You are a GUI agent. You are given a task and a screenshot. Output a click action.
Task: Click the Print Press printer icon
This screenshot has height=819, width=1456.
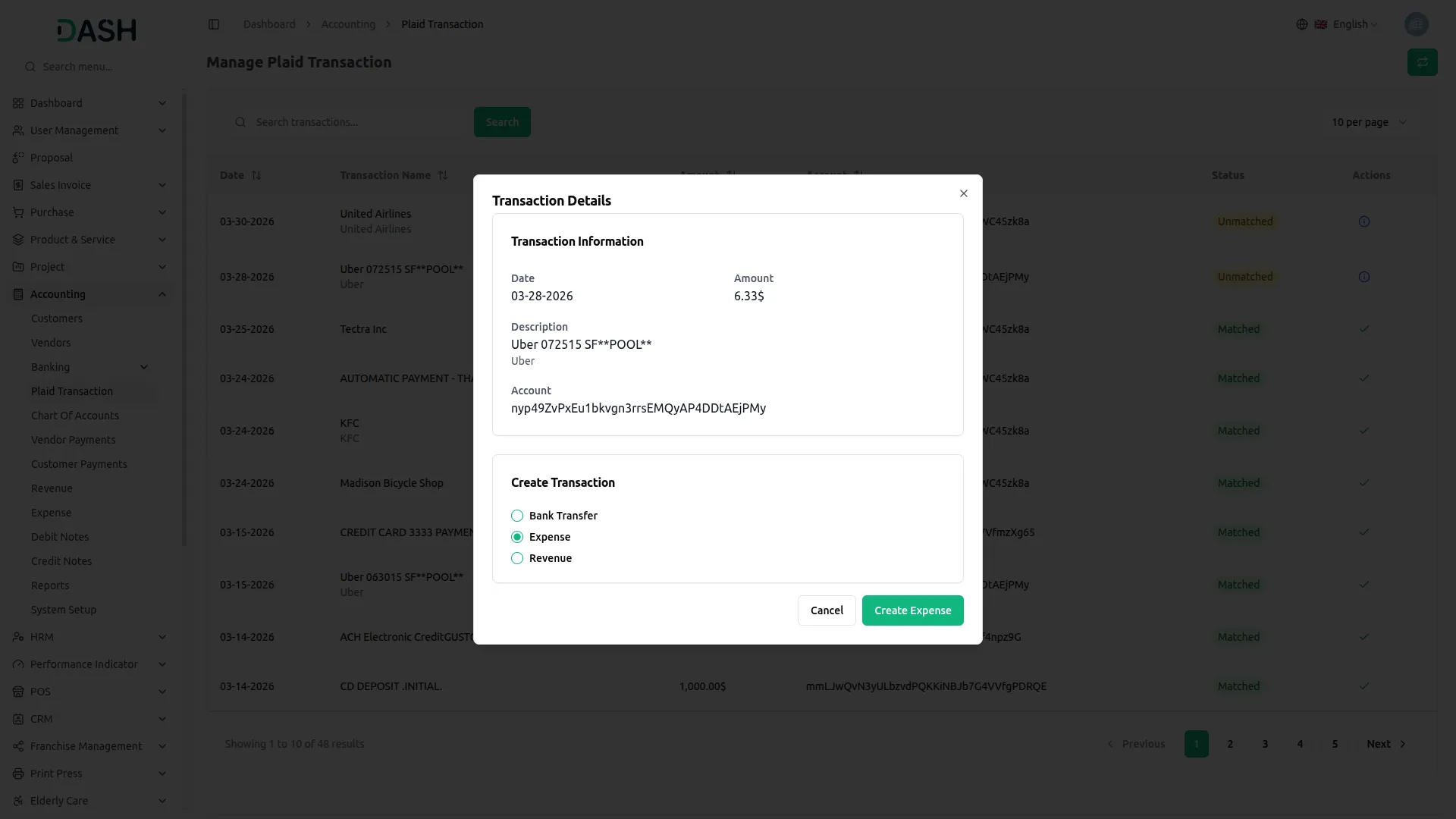(18, 773)
